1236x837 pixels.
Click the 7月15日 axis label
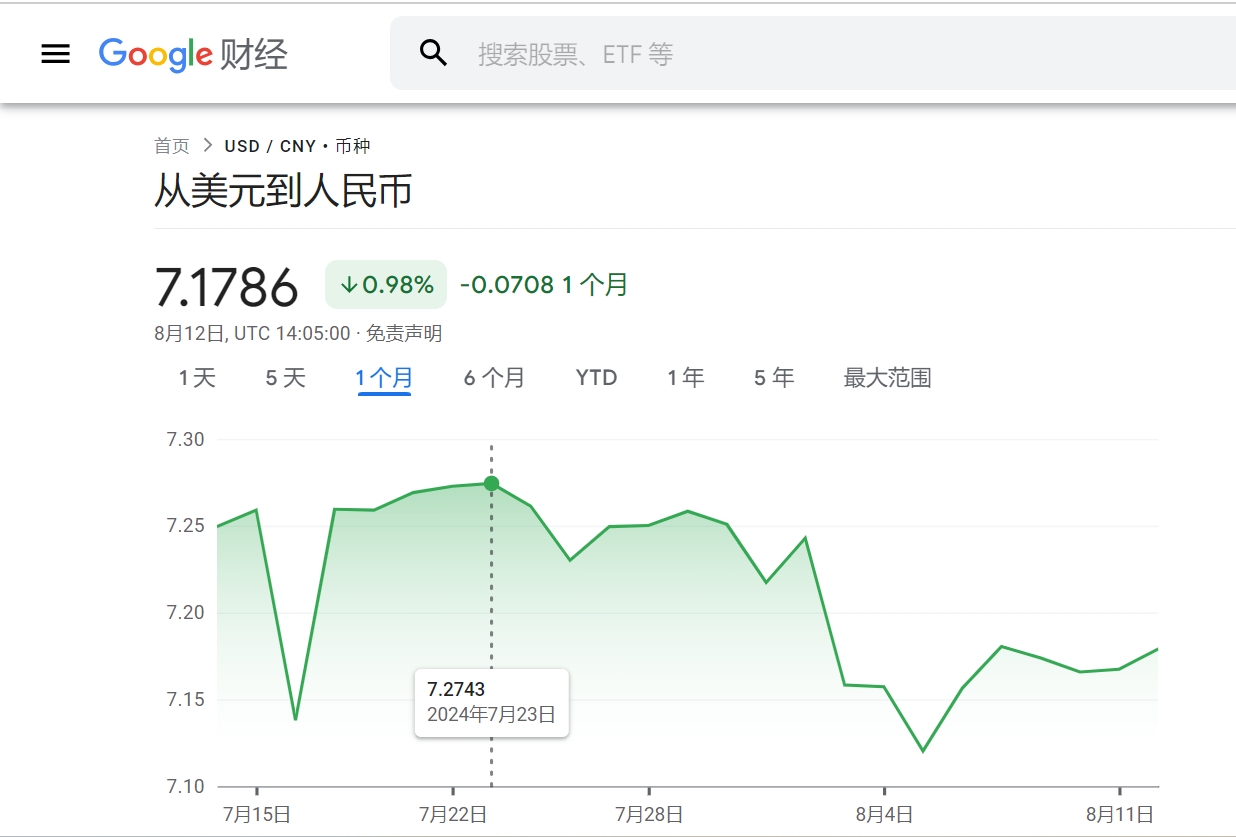tap(256, 814)
